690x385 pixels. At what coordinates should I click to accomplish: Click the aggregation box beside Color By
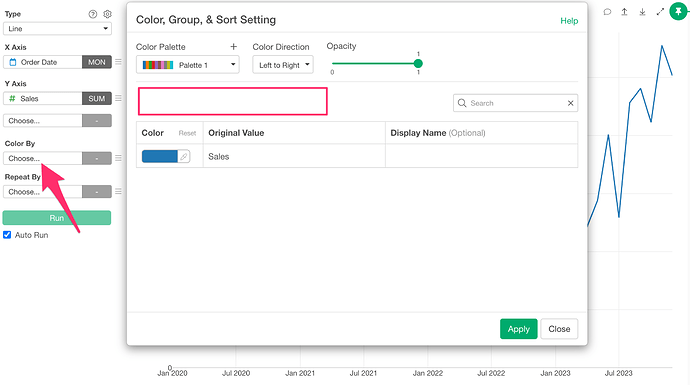[x=97, y=158]
